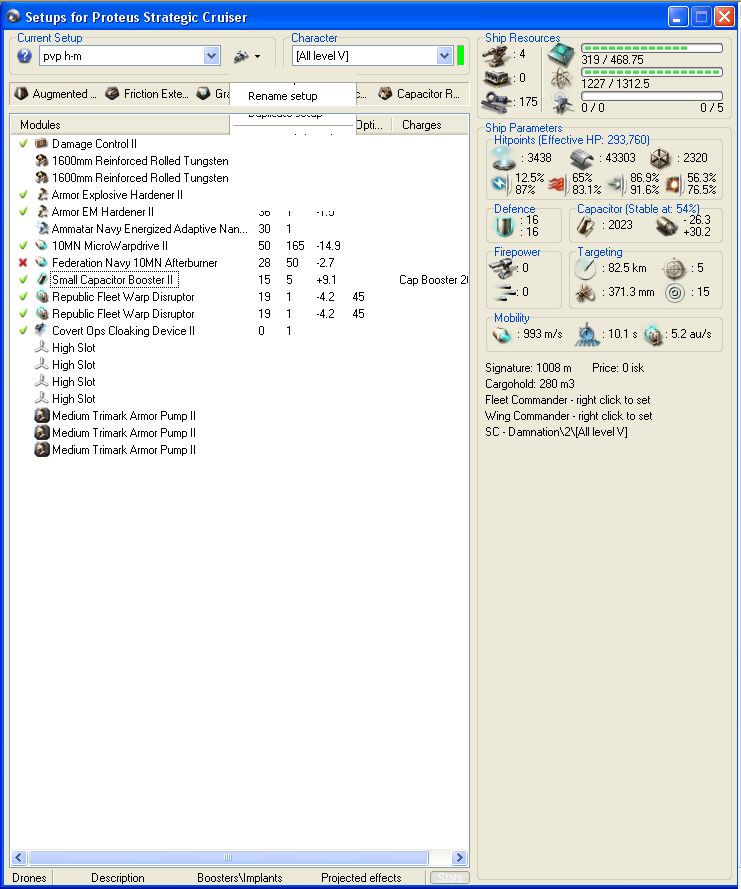Select Friction Extension subsystem tab
The width and height of the screenshot is (741, 889).
click(147, 94)
